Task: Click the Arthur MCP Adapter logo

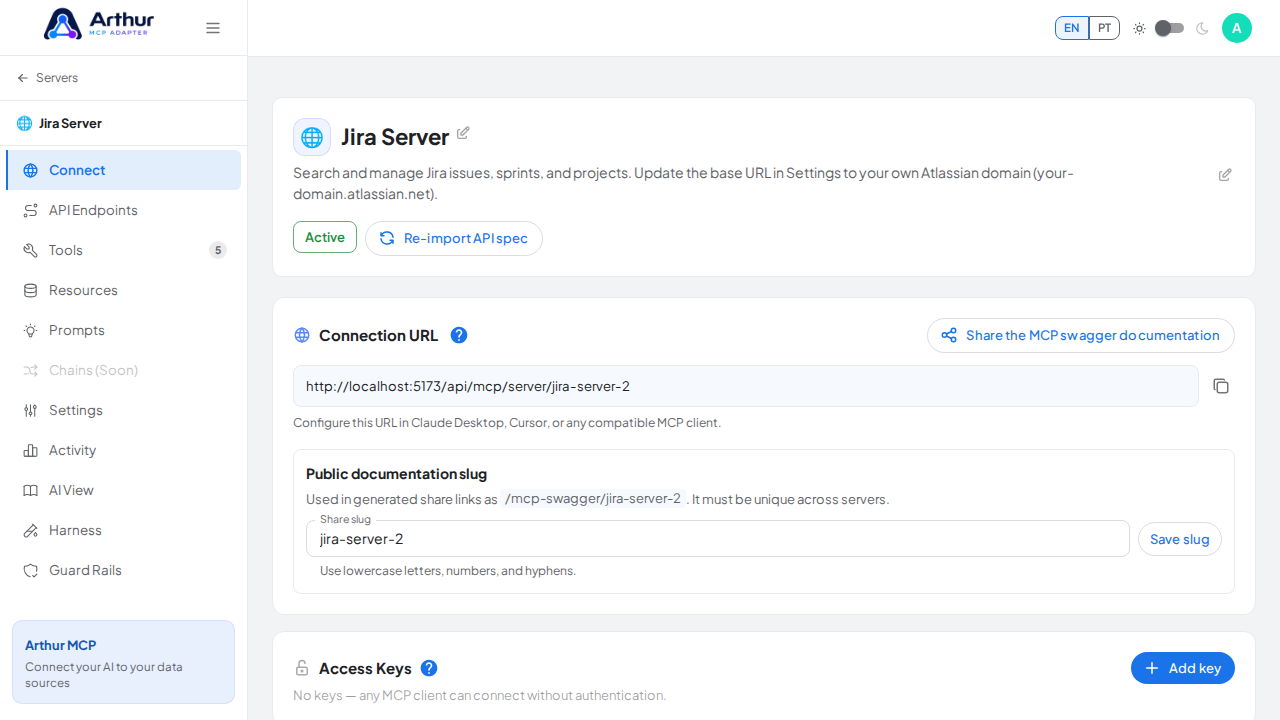Action: (x=99, y=24)
